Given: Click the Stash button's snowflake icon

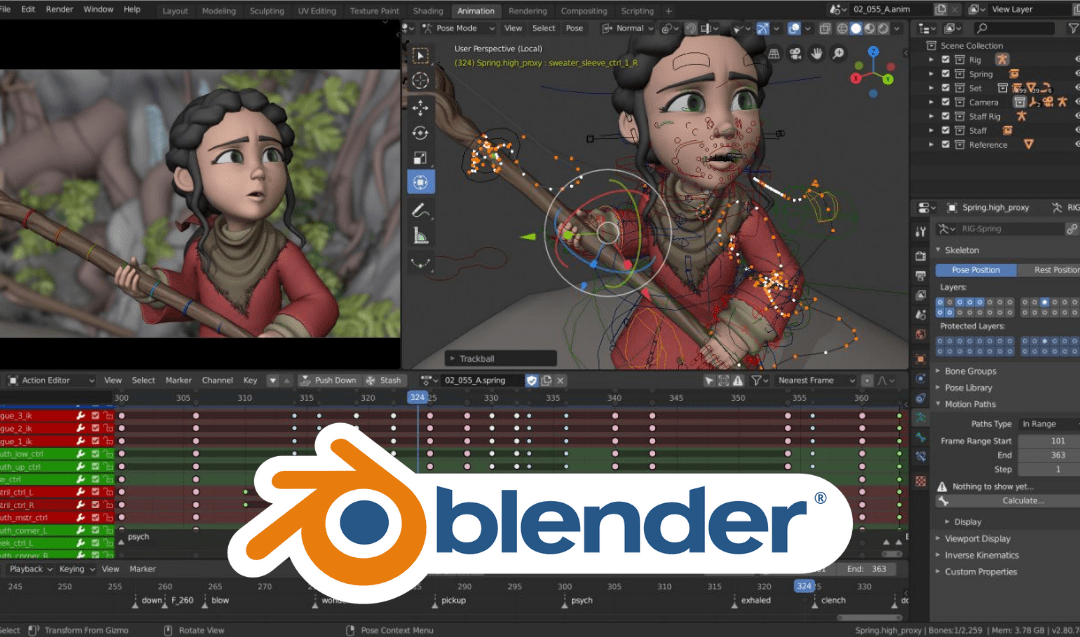Looking at the screenshot, I should click(x=370, y=381).
